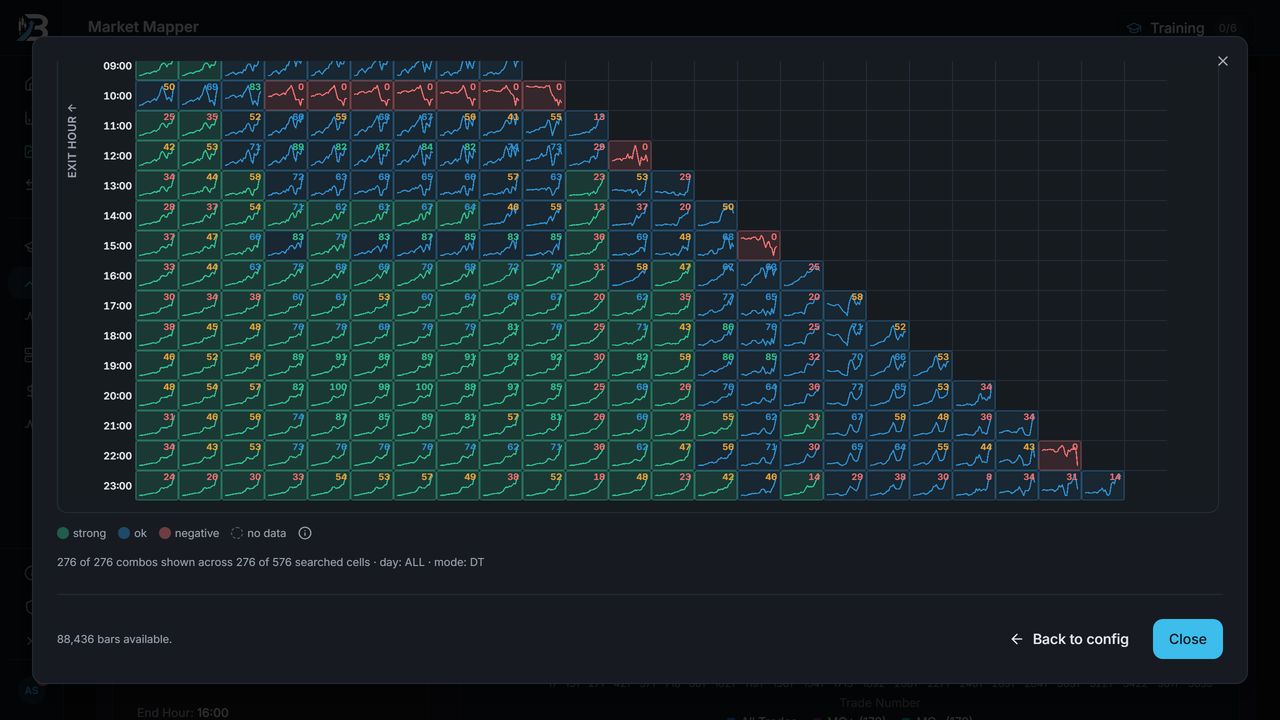1280x720 pixels.
Task: Open the cell scoring 50 in the 14:00 row
Action: pyautogui.click(x=716, y=215)
